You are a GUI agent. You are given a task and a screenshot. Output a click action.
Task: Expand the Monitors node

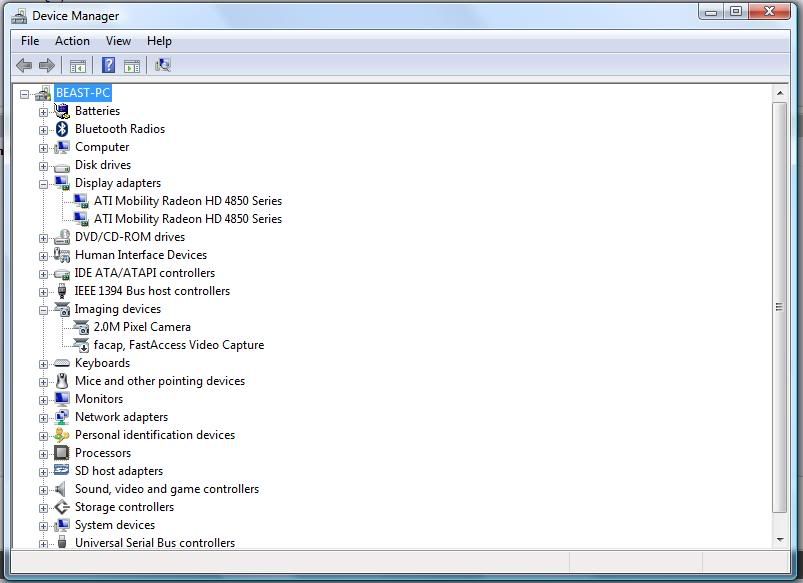point(44,400)
